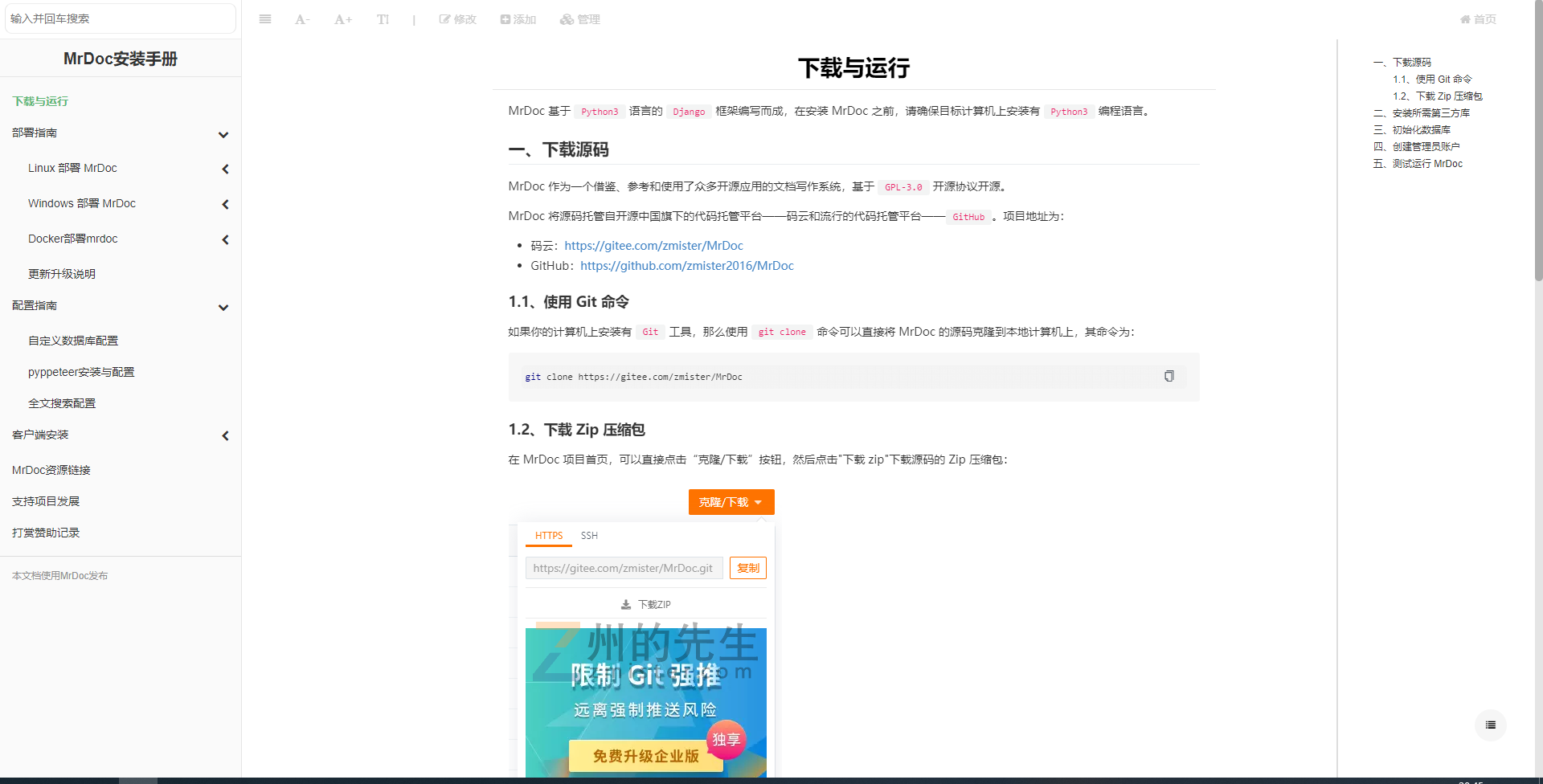Click the 下载与运行 page heading

point(853,68)
